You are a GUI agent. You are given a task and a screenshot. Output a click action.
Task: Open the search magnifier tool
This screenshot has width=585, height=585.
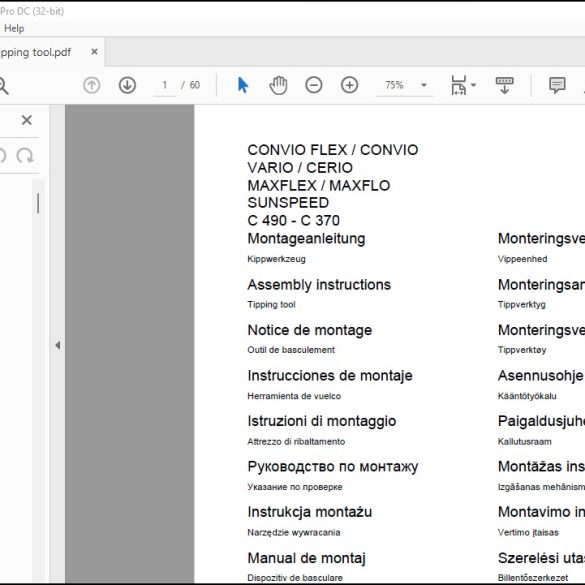tap(3, 86)
